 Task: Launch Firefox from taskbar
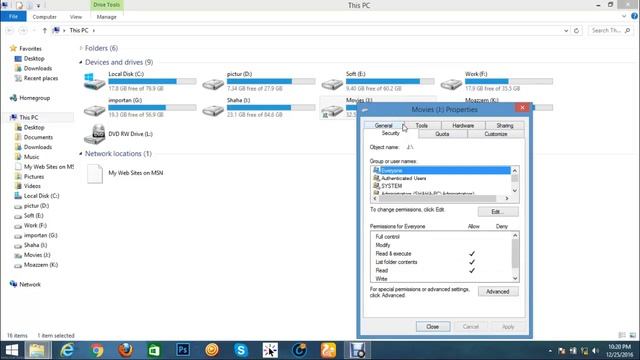(x=126, y=350)
